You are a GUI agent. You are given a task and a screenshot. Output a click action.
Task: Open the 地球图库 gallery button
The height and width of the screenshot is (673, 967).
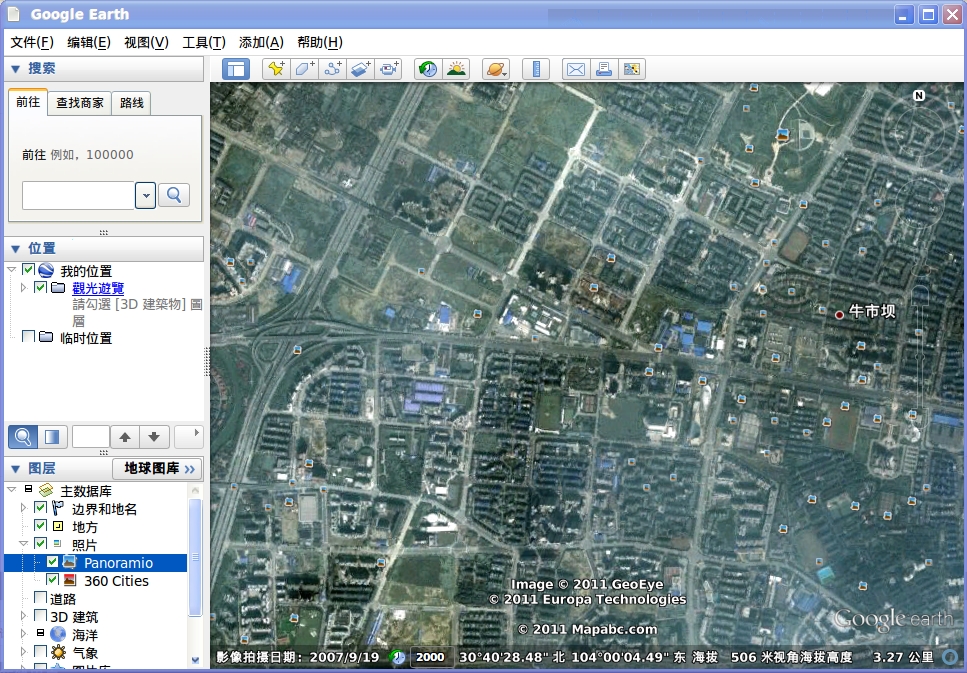[x=158, y=469]
